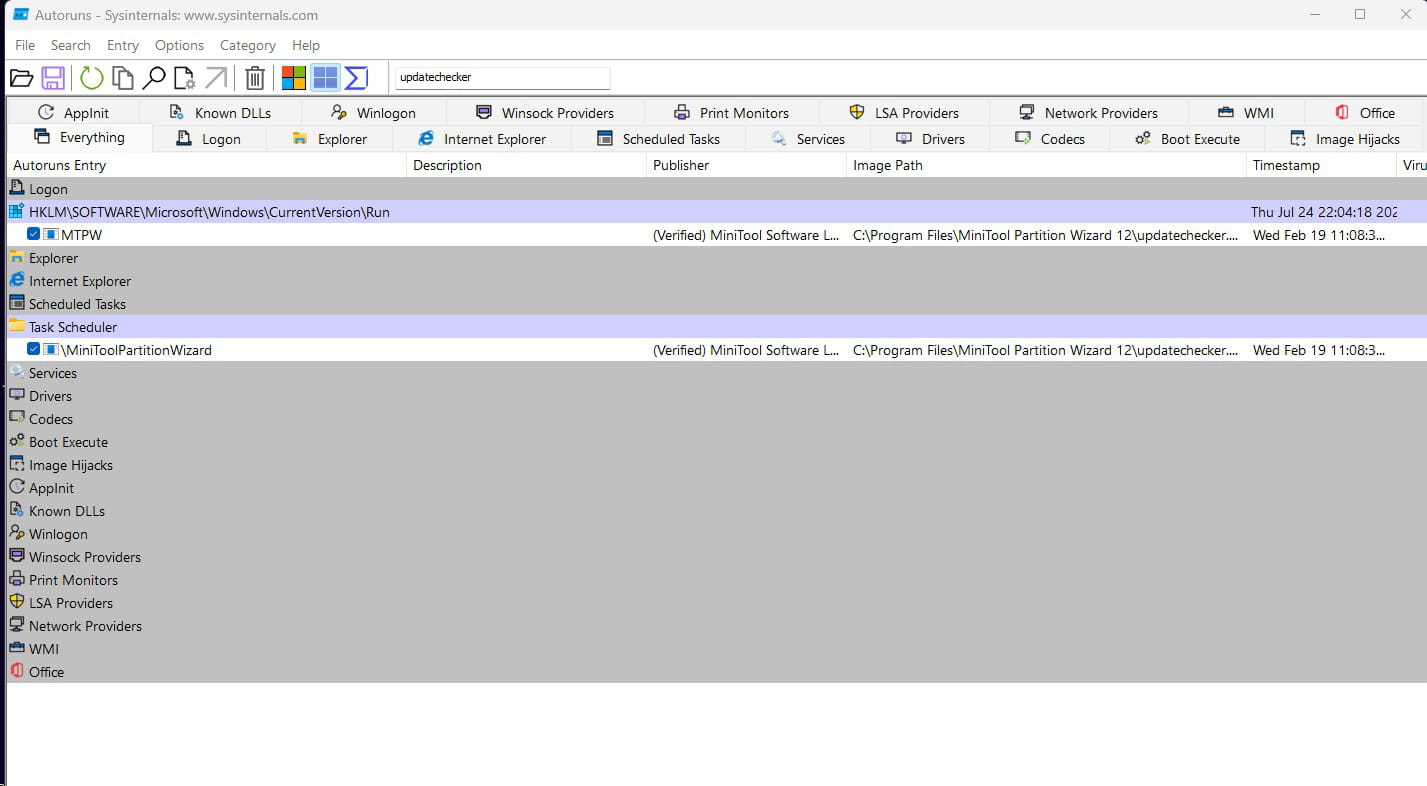Delete the selected entry with trash icon
1427x786 pixels.
point(255,78)
